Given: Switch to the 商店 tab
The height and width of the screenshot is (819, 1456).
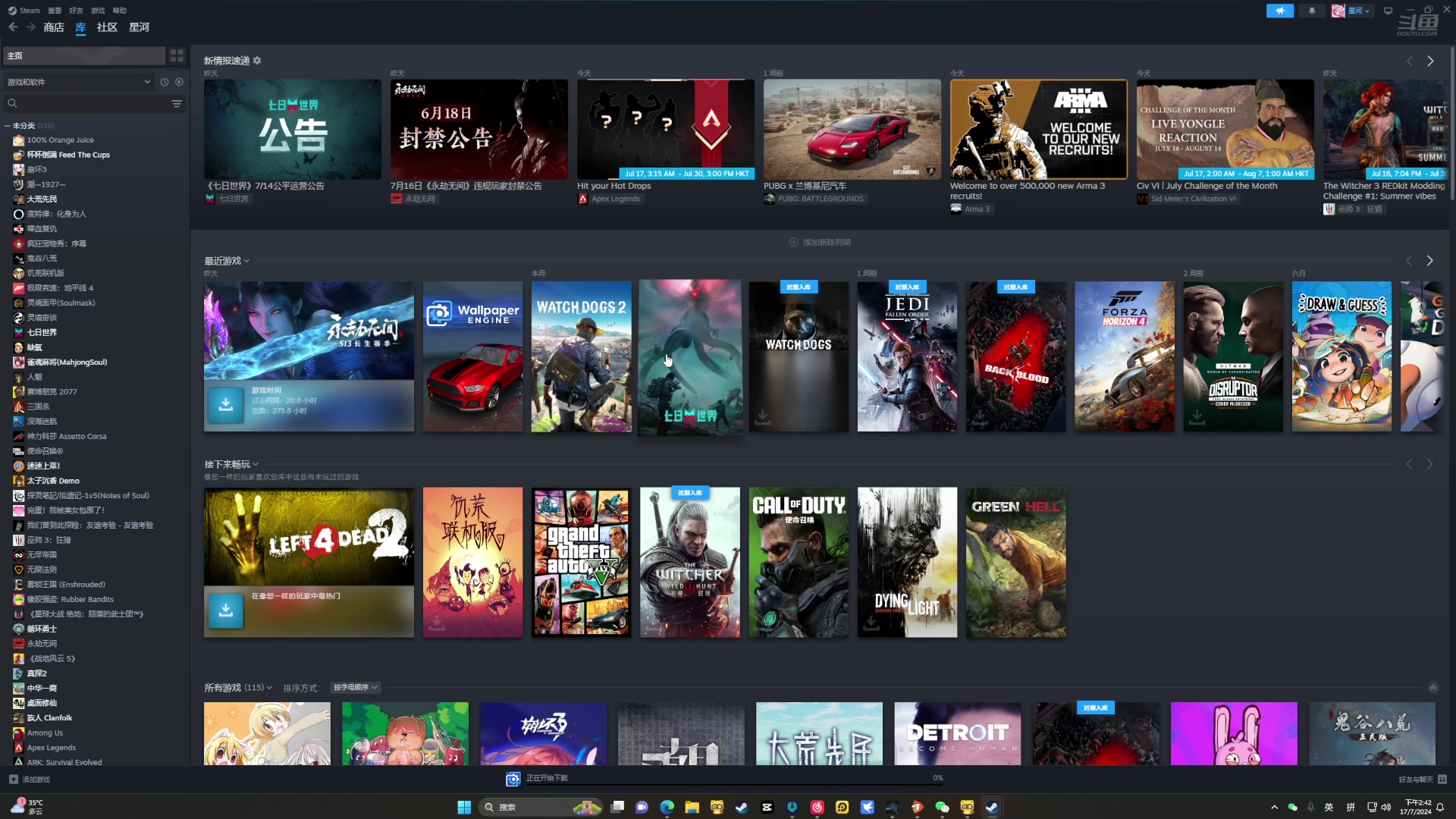Looking at the screenshot, I should [x=54, y=27].
